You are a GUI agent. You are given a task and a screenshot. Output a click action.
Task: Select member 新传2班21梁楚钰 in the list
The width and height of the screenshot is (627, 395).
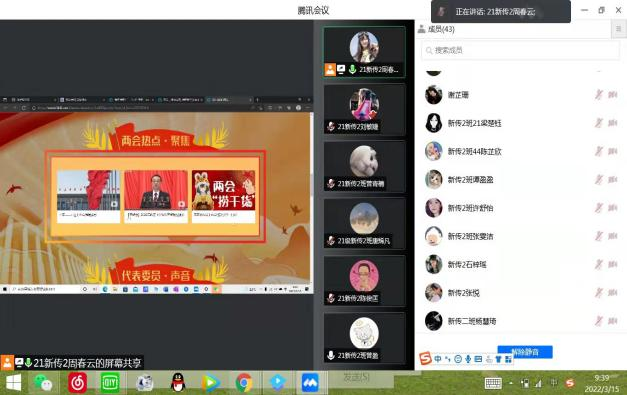click(520, 123)
